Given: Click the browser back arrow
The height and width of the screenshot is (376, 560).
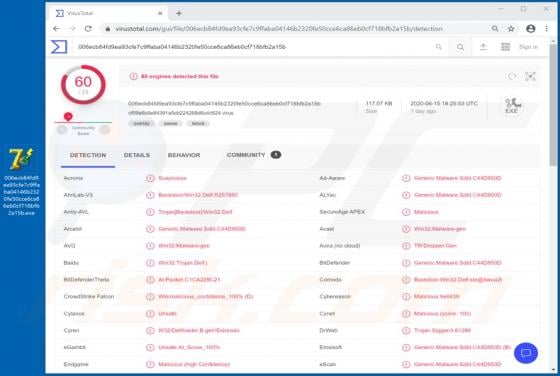Looking at the screenshot, I should (56, 29).
